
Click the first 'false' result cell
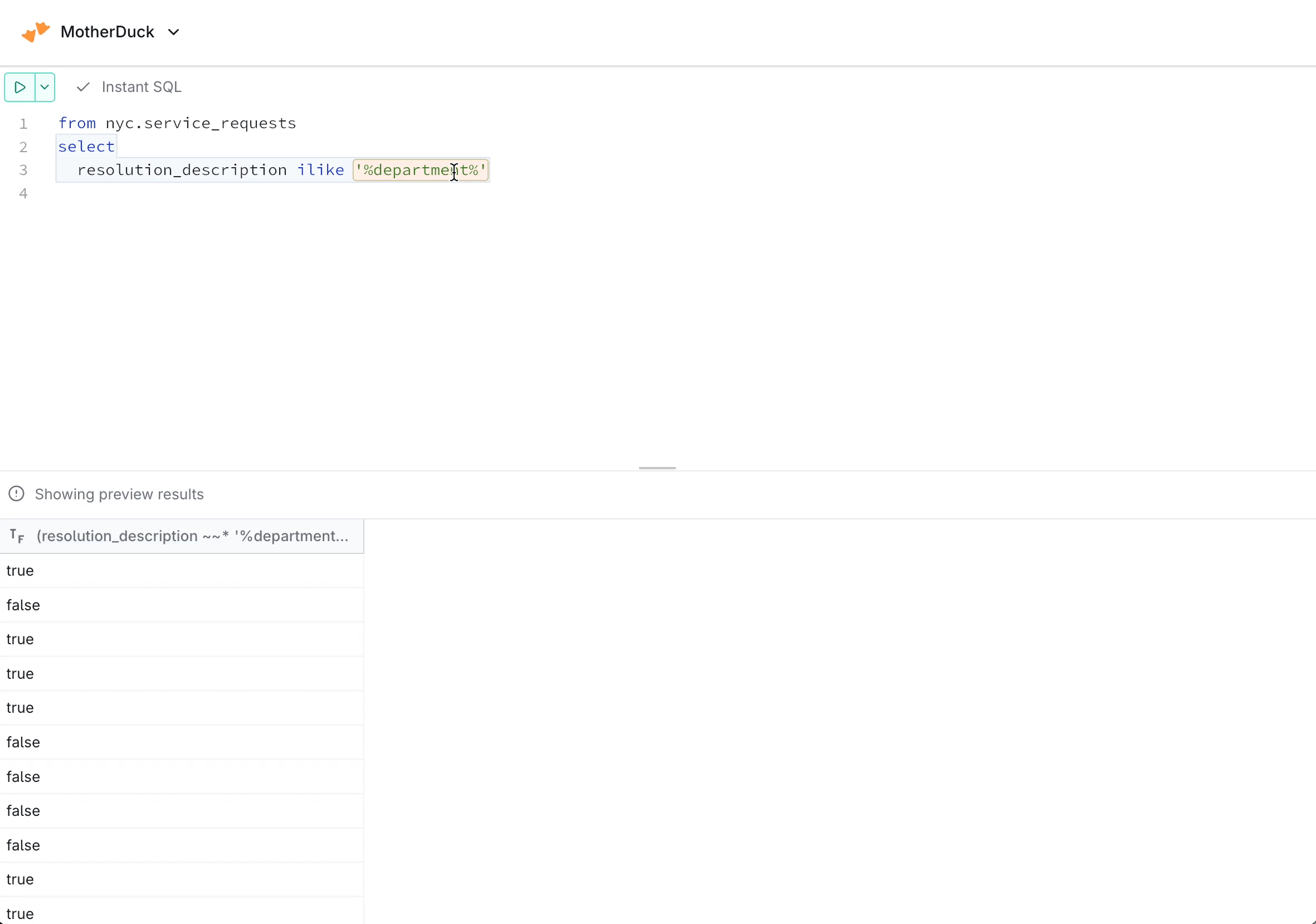tap(23, 605)
